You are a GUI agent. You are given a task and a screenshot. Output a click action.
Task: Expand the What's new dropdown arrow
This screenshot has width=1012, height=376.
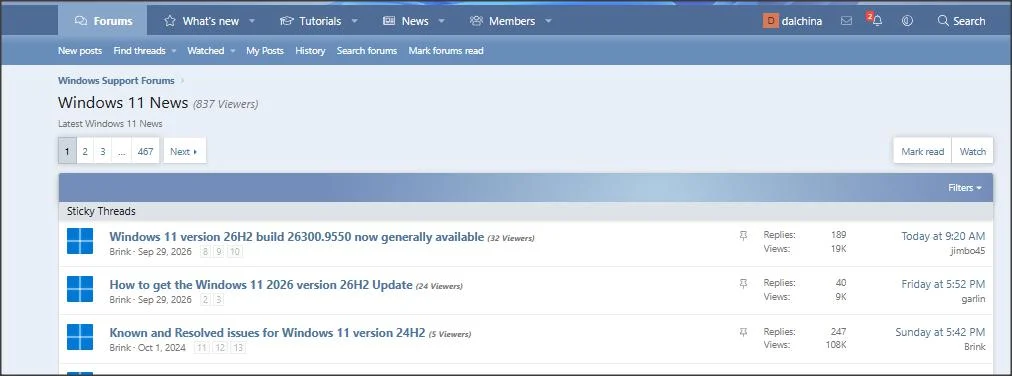click(252, 21)
